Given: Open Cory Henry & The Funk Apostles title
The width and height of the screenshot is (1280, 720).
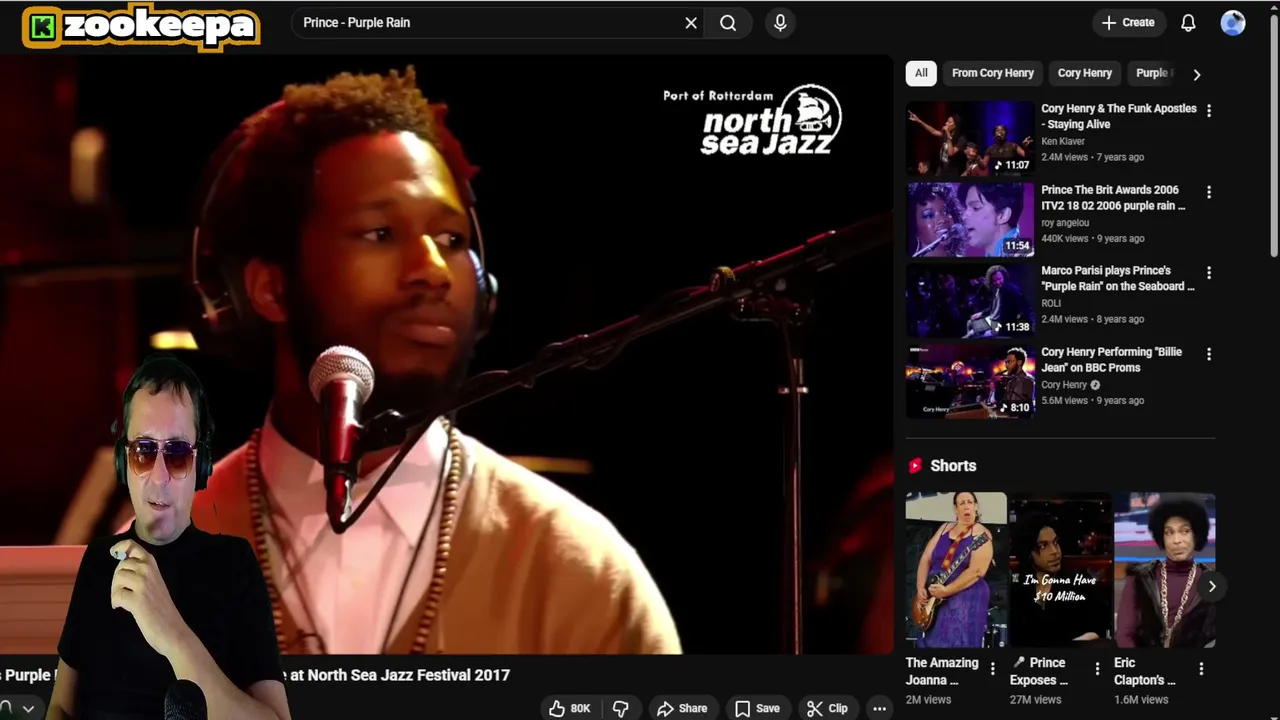Looking at the screenshot, I should (x=1118, y=116).
